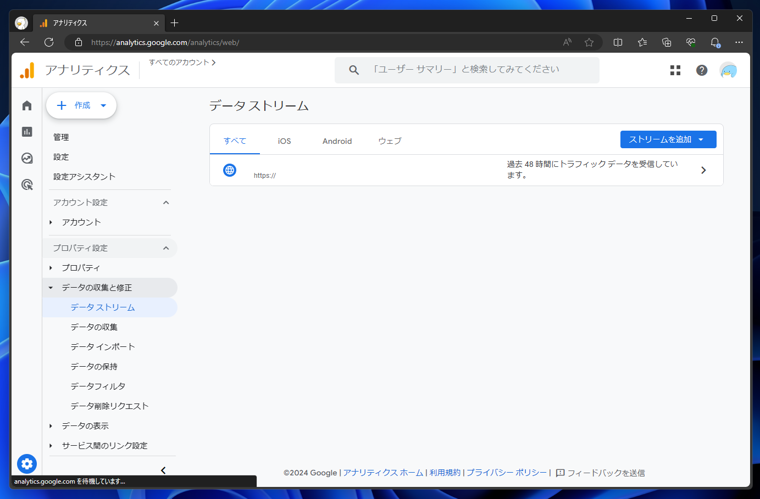
Task: Open the アナリティクス ホーム footer link
Action: [383, 473]
